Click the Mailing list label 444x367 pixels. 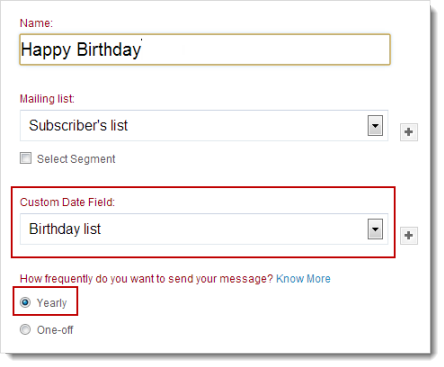[x=47, y=99]
